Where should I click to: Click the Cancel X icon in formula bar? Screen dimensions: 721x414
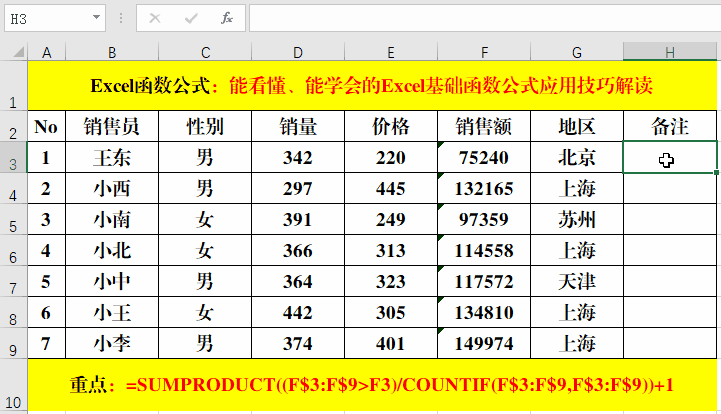155,18
